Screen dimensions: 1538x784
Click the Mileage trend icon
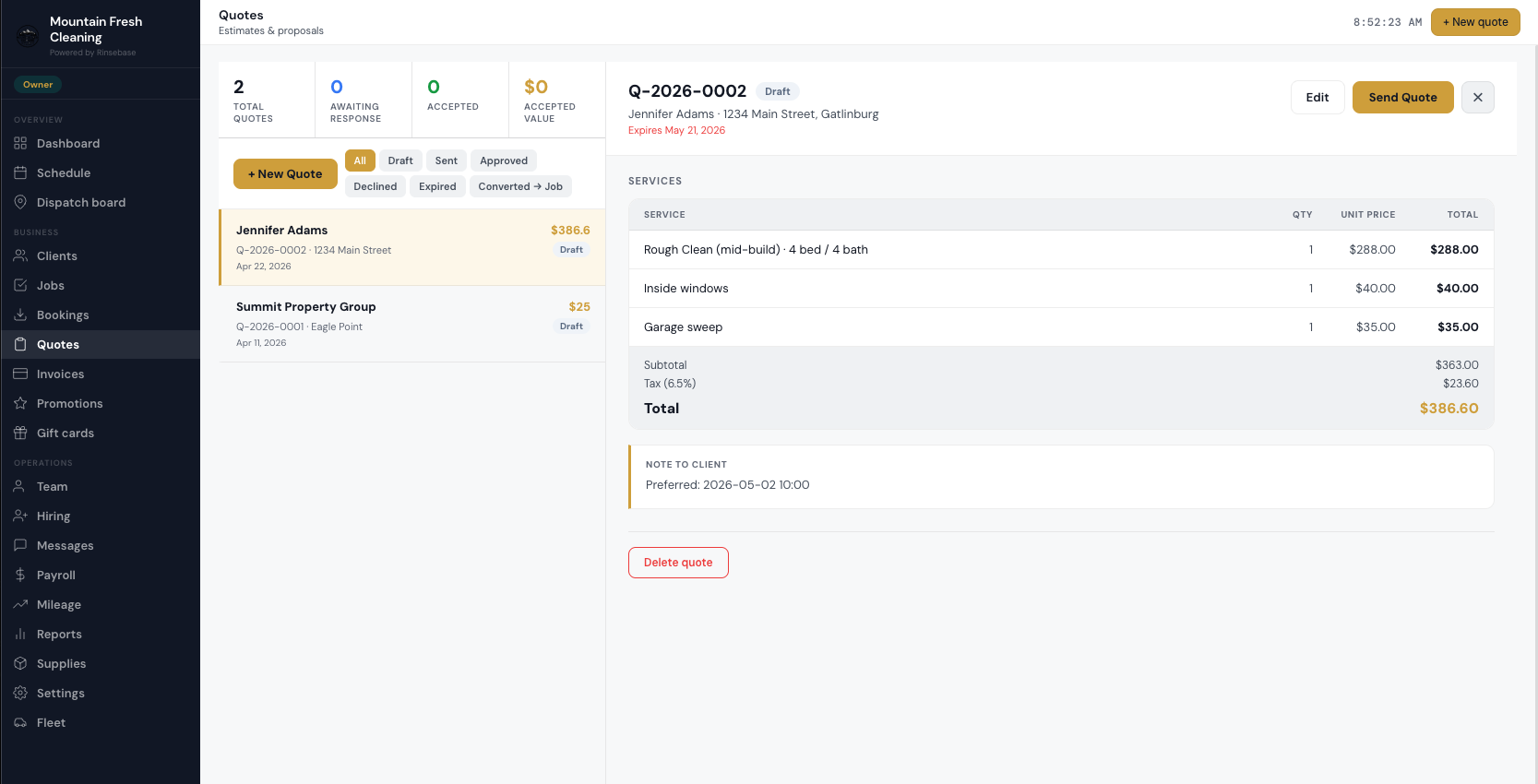coord(20,604)
